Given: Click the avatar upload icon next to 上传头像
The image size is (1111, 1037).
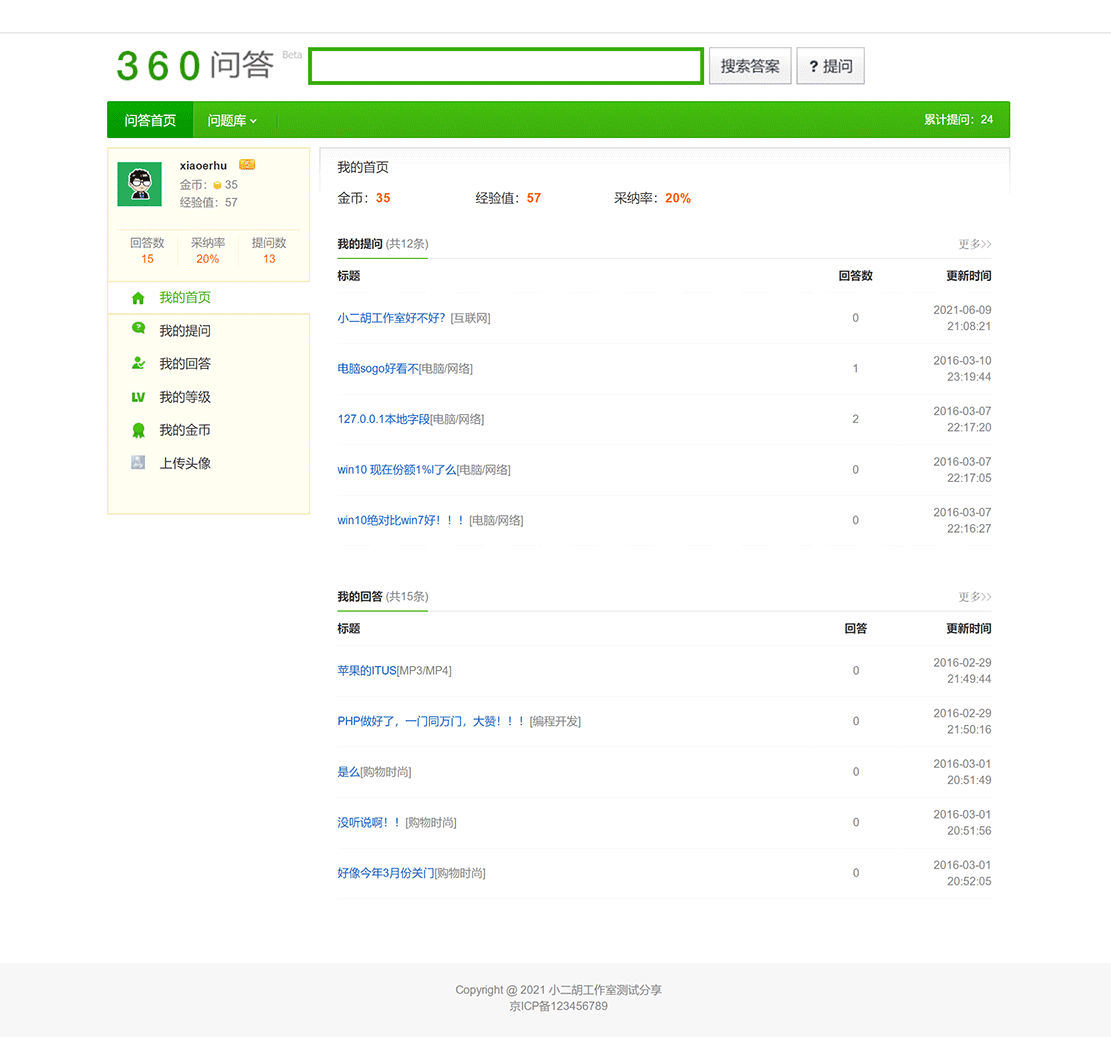Looking at the screenshot, I should coord(137,462).
